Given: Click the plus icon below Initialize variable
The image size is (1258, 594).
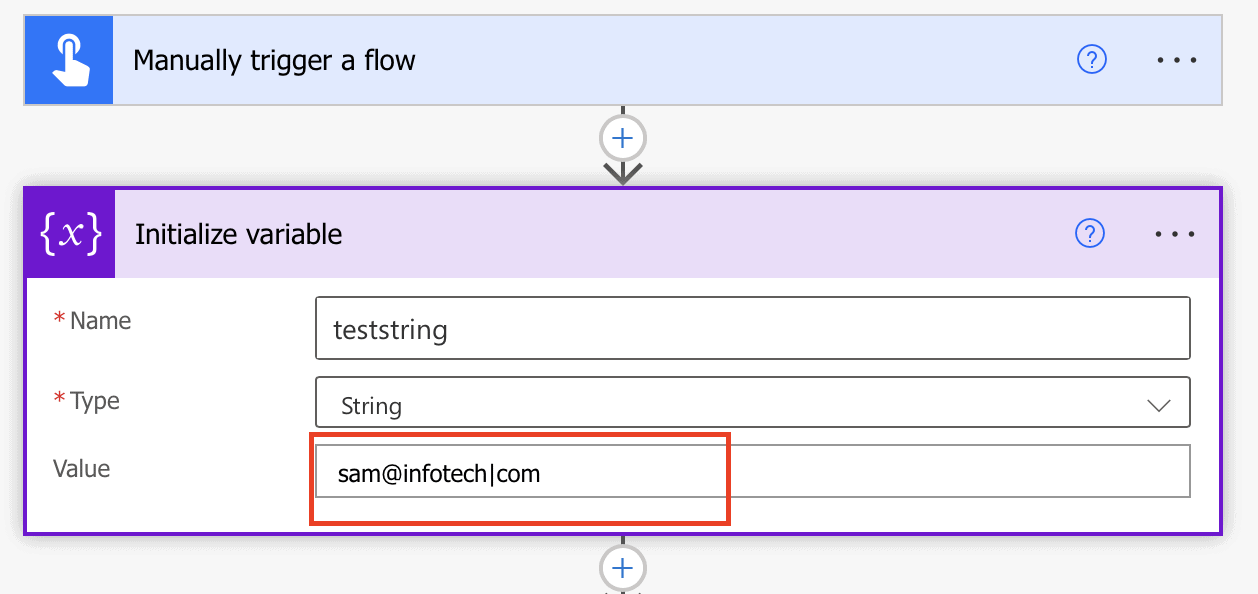Looking at the screenshot, I should coord(622,567).
